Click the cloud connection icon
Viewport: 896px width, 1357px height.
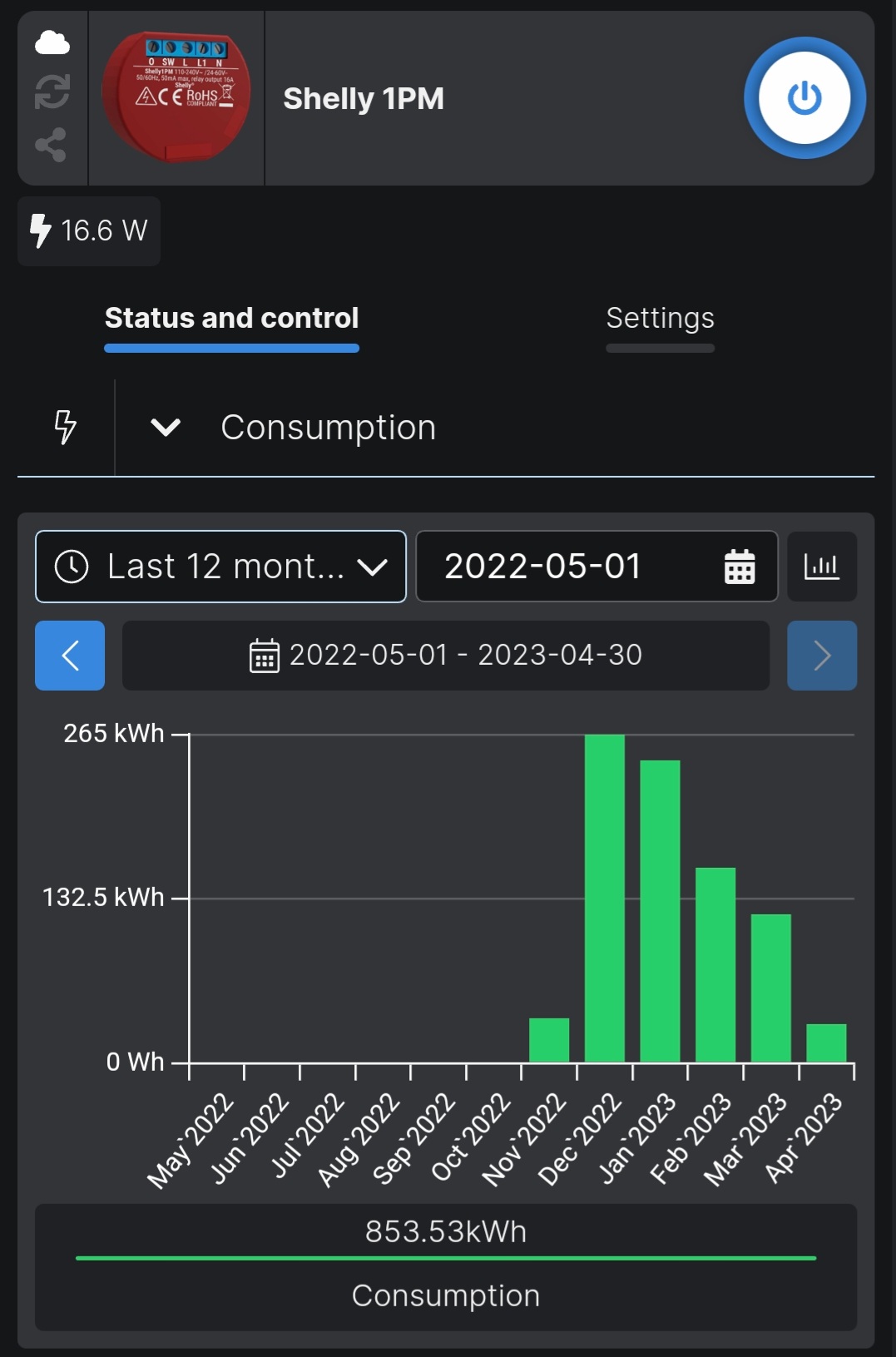(x=52, y=42)
